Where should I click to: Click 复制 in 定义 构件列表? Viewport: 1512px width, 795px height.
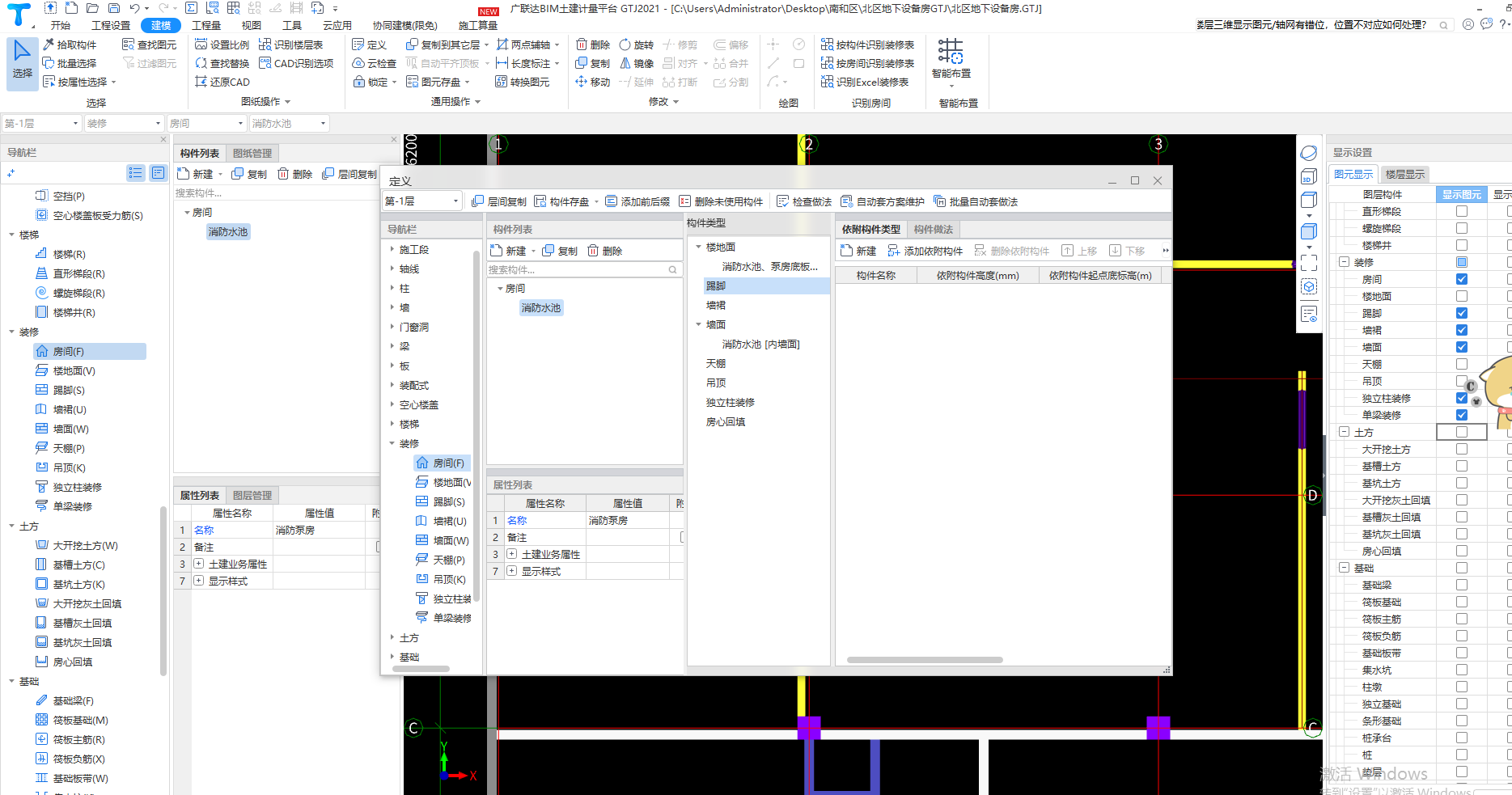tap(560, 251)
